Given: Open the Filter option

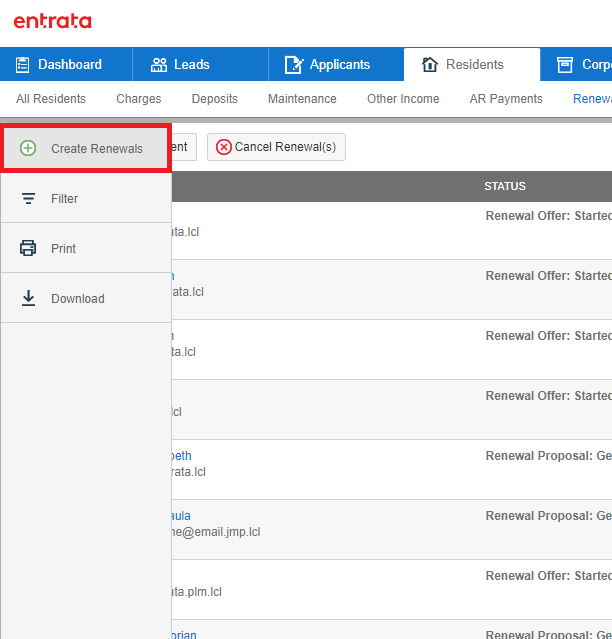Looking at the screenshot, I should [86, 198].
